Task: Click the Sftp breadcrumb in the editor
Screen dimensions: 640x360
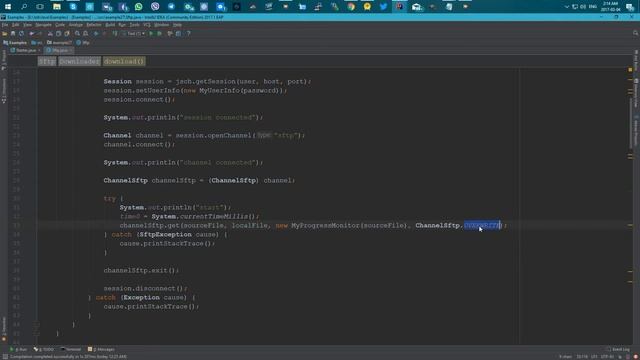Action: tap(47, 61)
